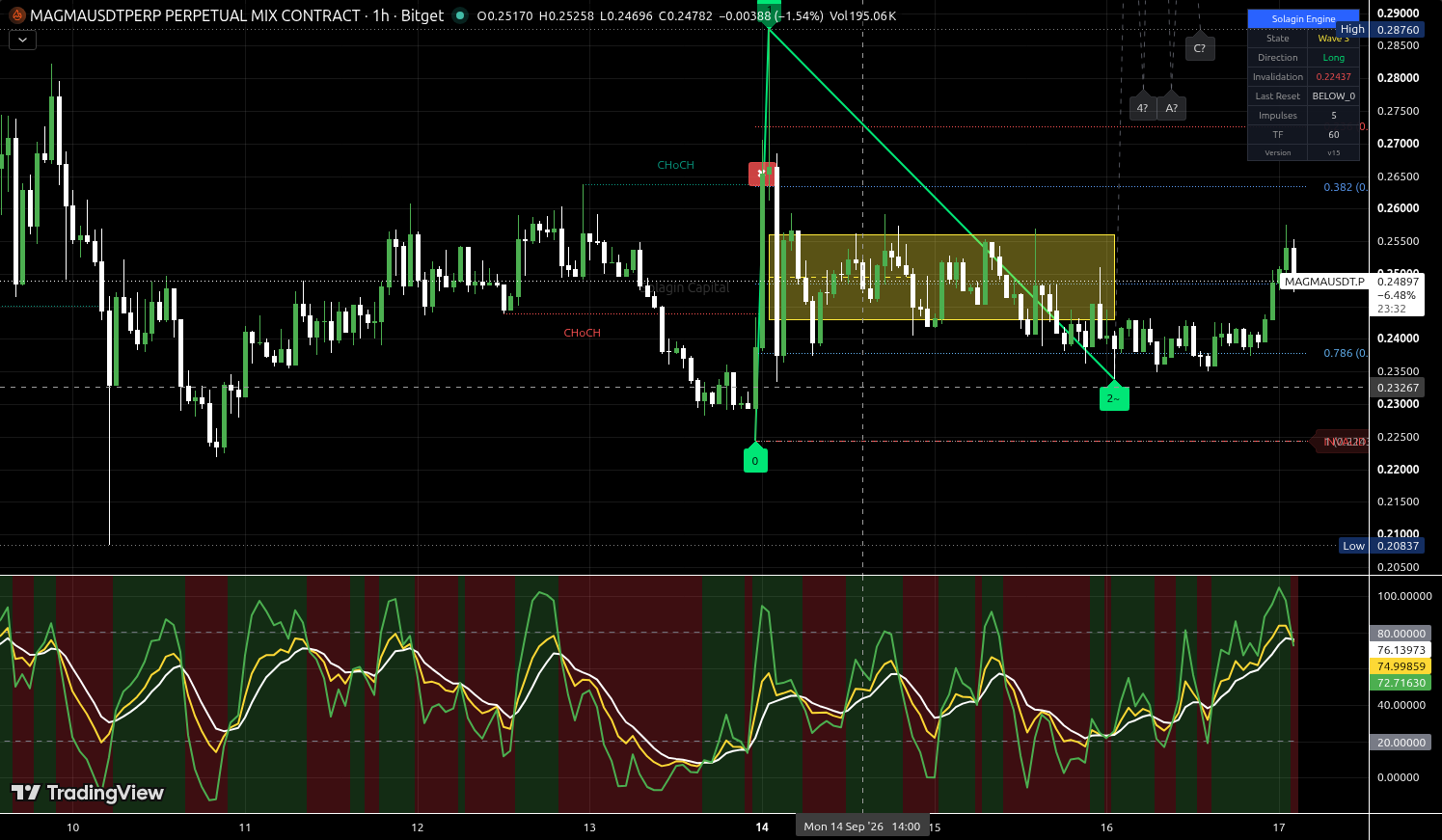This screenshot has height=840, width=1442.
Task: Click the MAGMA coin logo icon
Action: click(x=16, y=15)
